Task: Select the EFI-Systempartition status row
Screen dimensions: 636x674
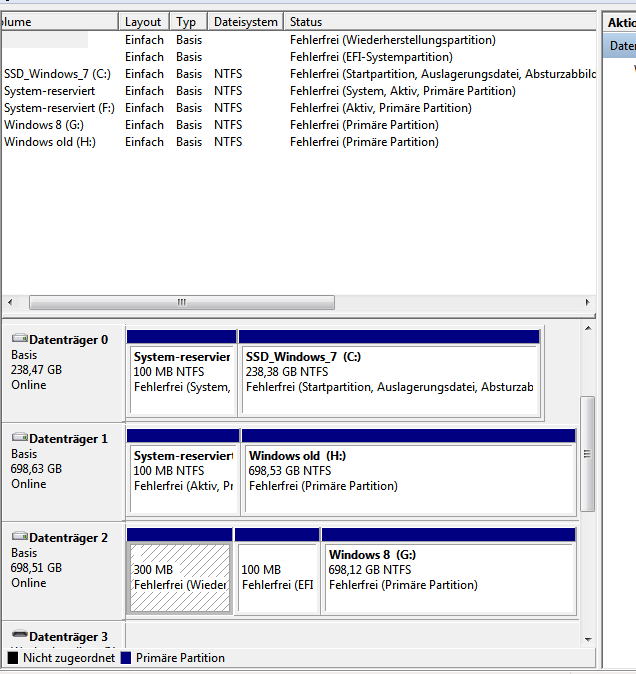Action: pos(299,57)
